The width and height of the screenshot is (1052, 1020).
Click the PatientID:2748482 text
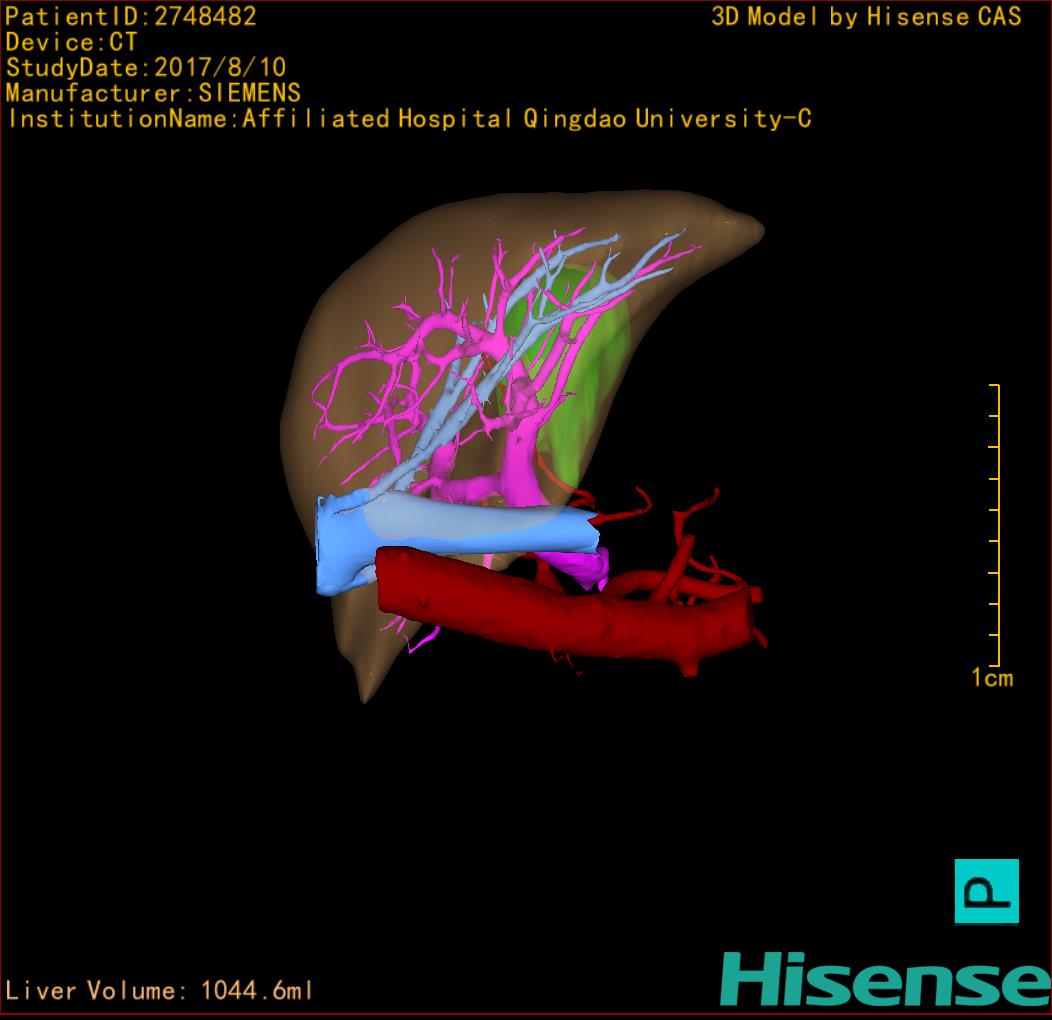coord(131,17)
